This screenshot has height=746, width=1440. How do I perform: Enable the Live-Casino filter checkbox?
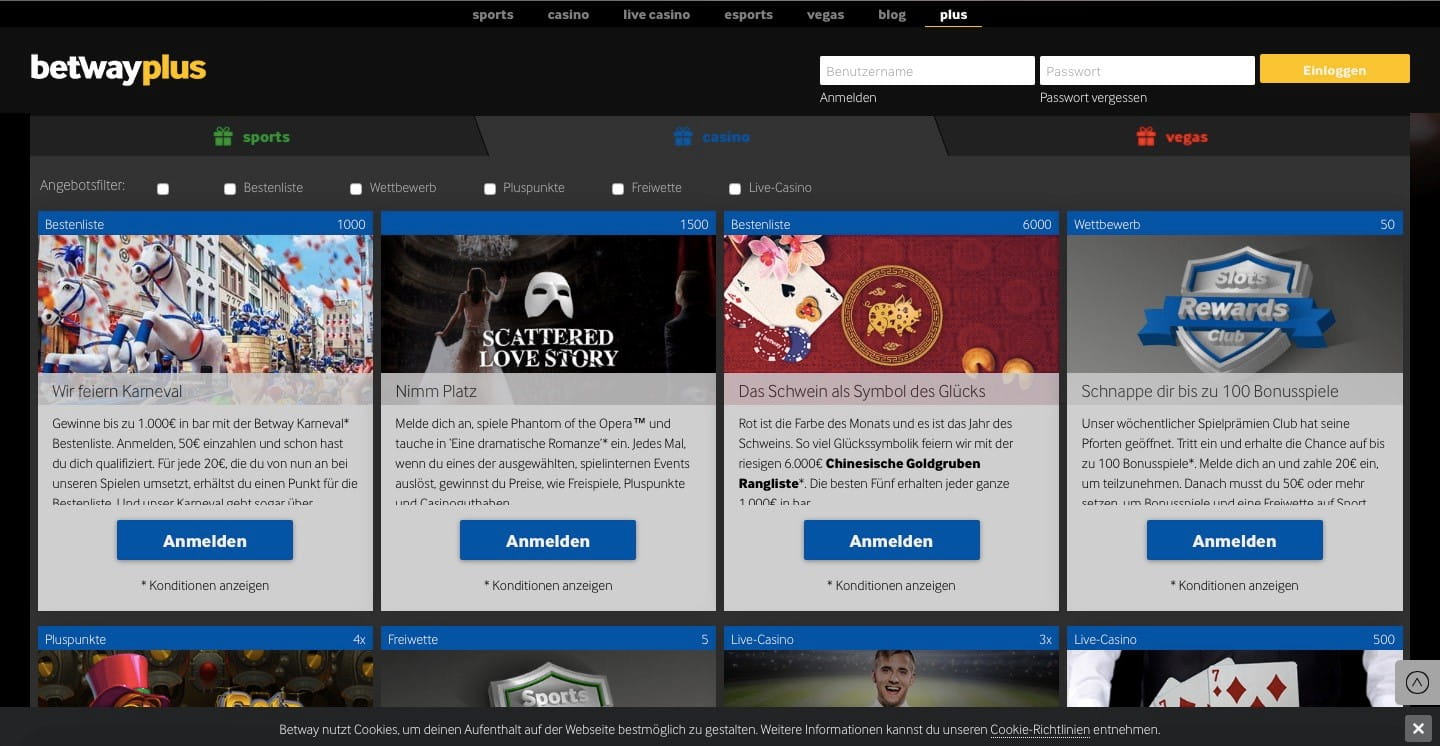[735, 189]
